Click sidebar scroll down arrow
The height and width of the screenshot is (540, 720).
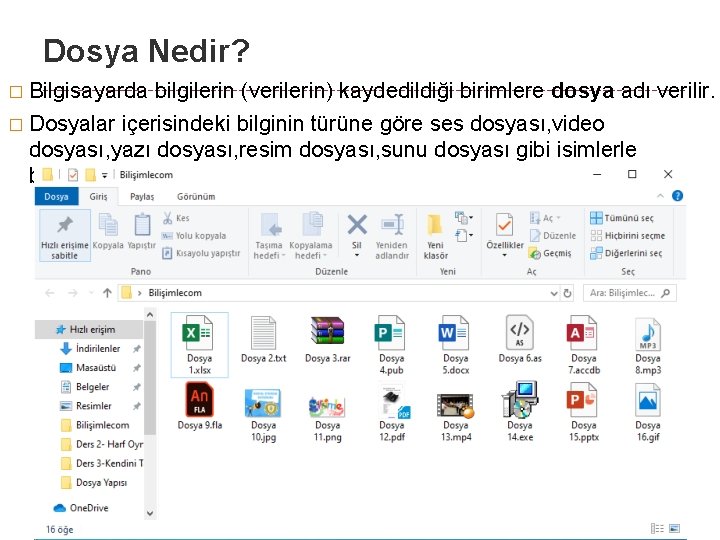coord(150,513)
